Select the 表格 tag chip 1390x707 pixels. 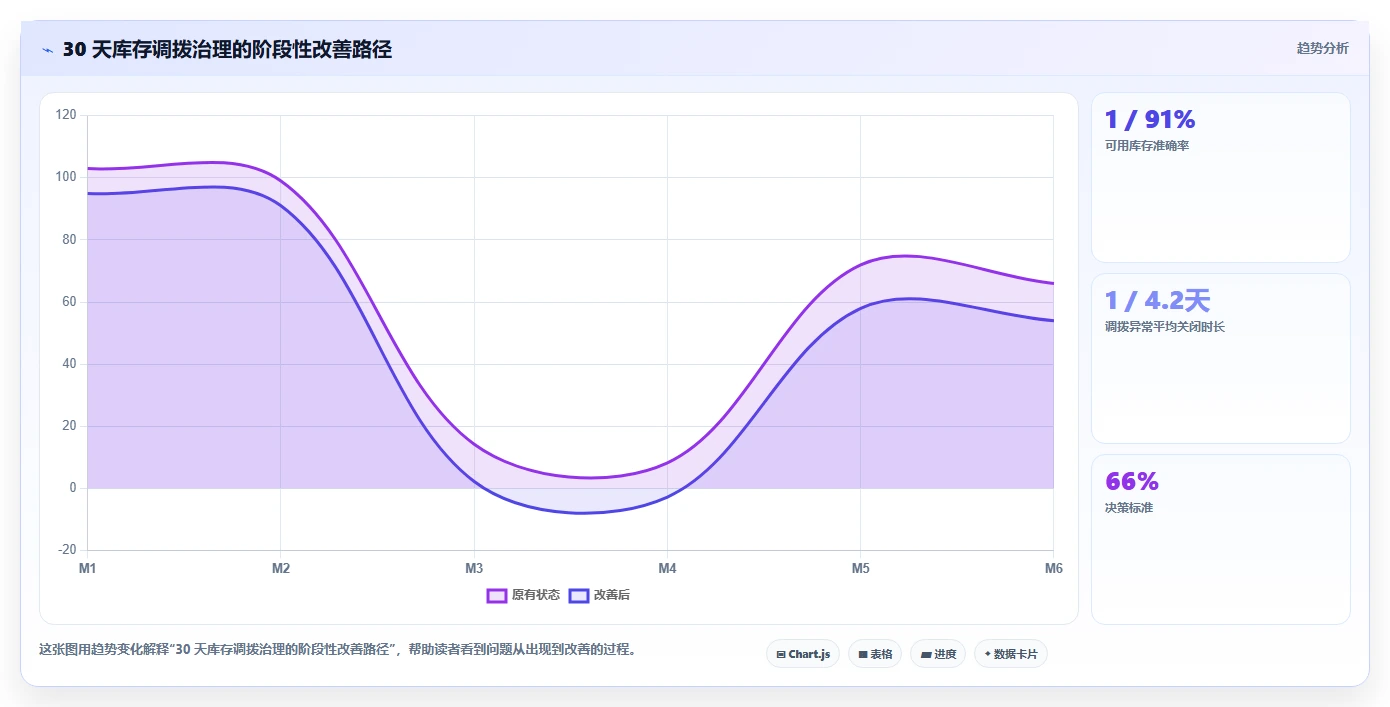[875, 654]
